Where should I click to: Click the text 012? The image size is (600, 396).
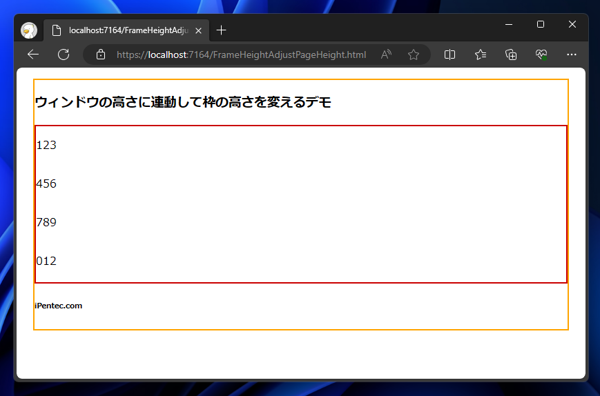(46, 261)
